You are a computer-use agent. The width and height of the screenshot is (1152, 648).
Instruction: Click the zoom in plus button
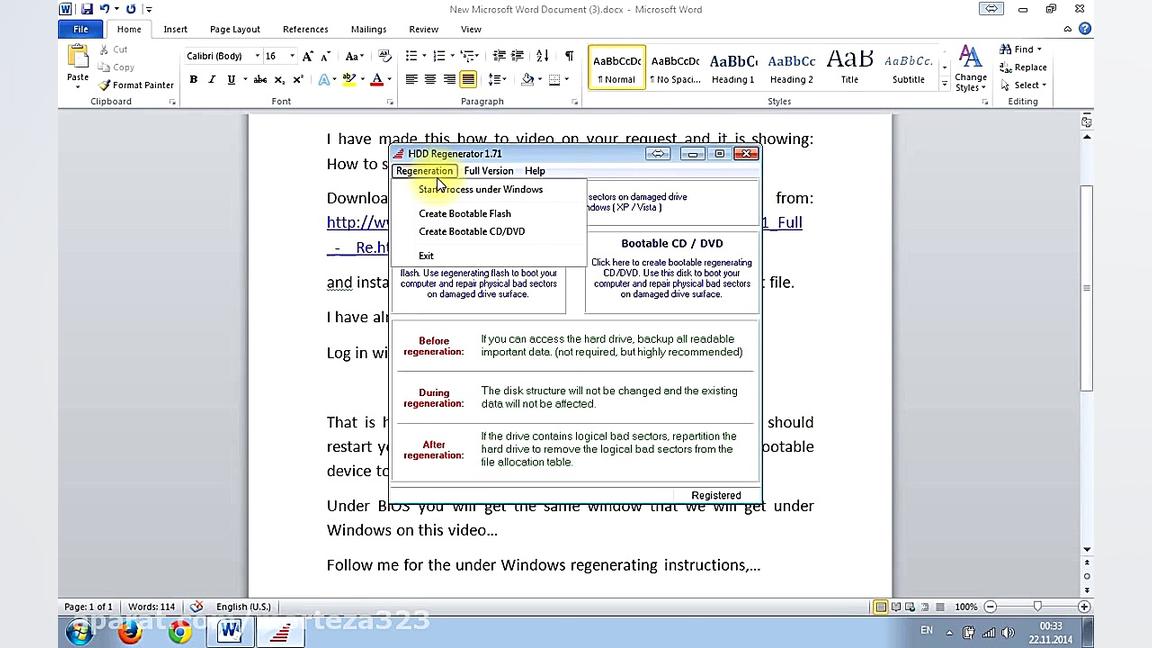1084,607
